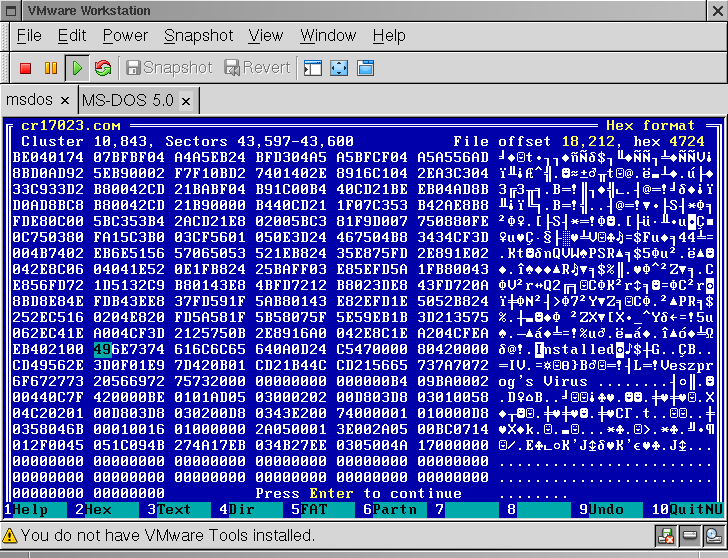The image size is (728, 558).
Task: Click the VMware Tools warning triangle icon
Action: [x=9, y=536]
